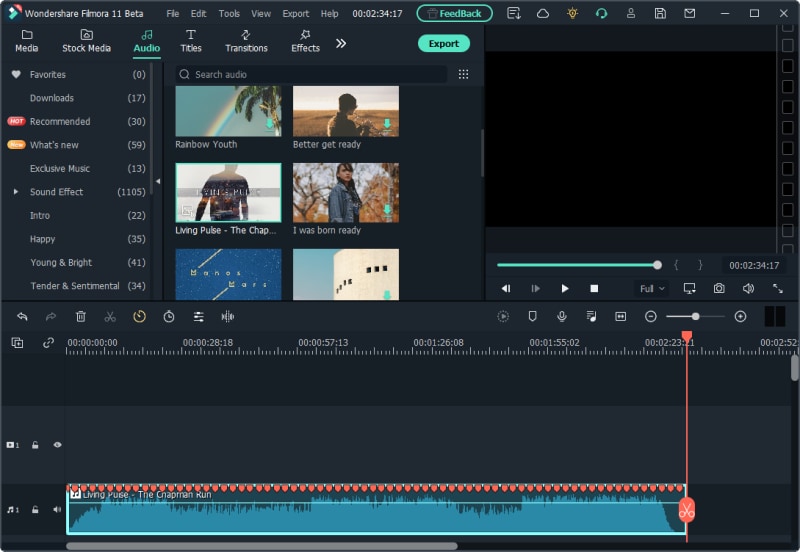Switch the media grid view icon
Viewport: 800px width, 552px height.
[463, 74]
